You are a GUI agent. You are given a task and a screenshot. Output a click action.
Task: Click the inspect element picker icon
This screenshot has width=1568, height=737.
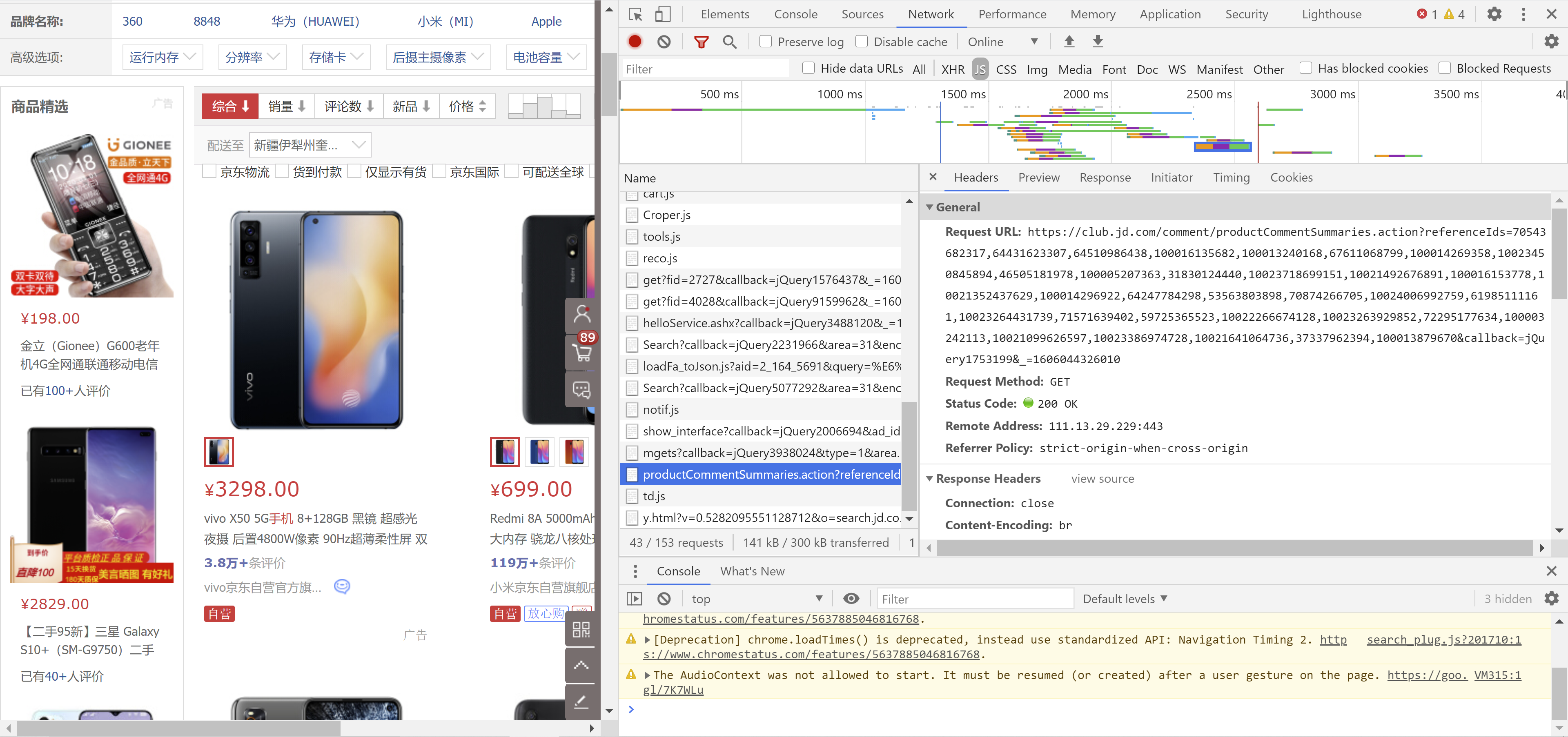[x=635, y=15]
